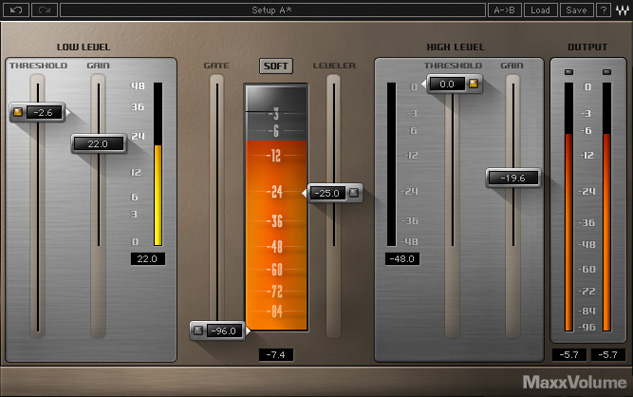This screenshot has width=633, height=397.
Task: Click the LOW LEVEL section title
Action: 83,47
